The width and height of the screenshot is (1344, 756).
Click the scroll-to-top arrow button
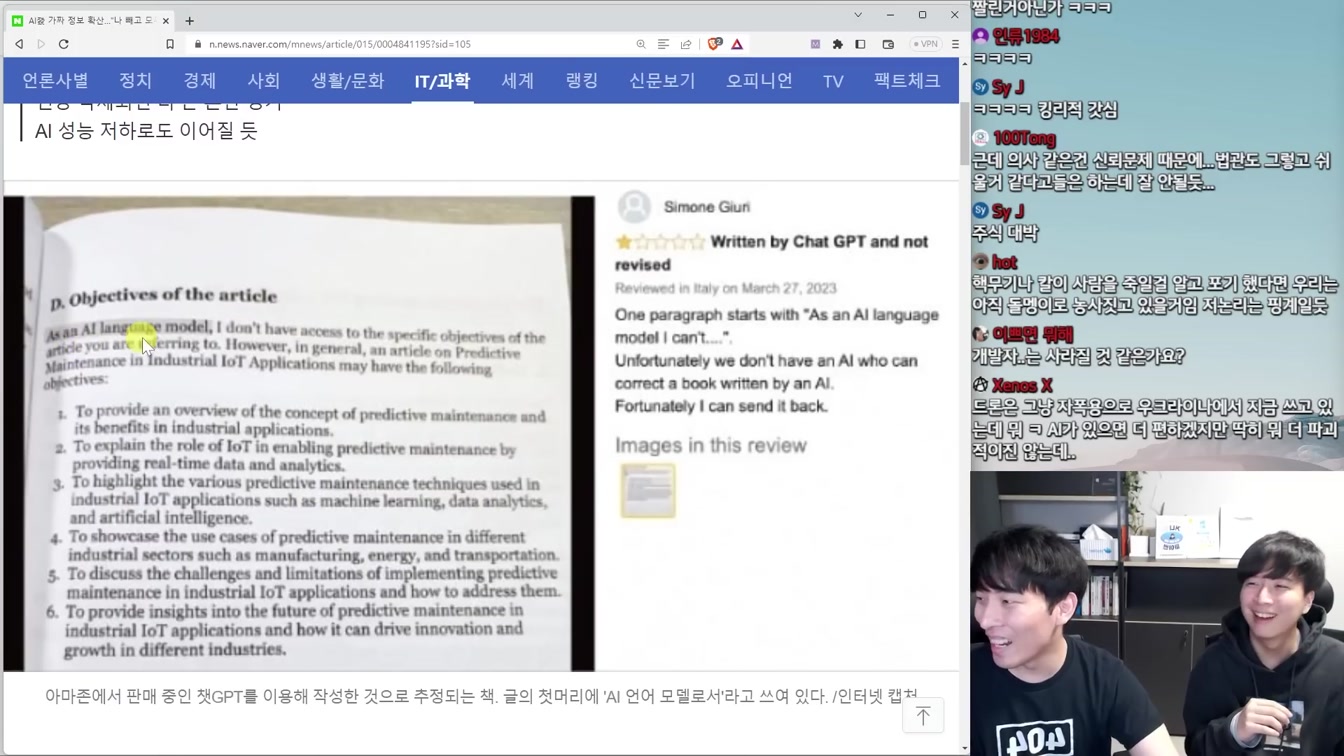click(x=923, y=715)
